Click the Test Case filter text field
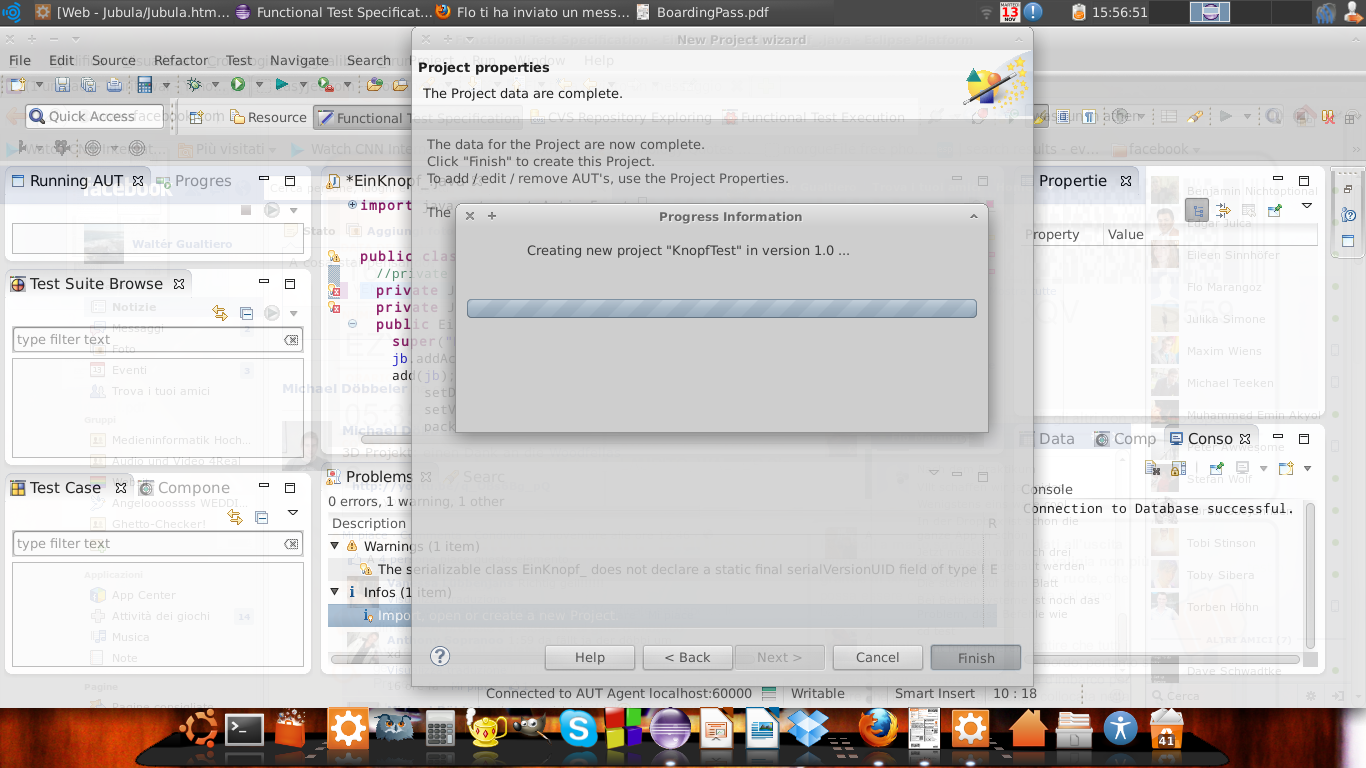Viewport: 1366px width, 768px height. coord(157,544)
